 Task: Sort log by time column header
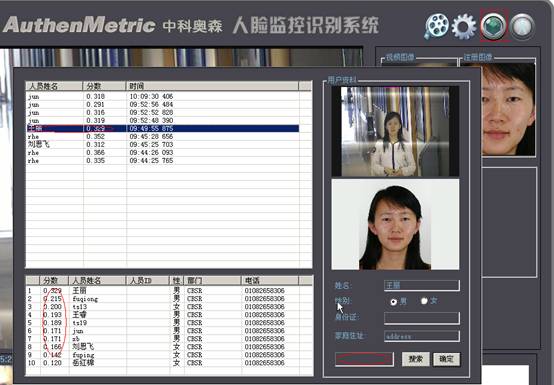pos(212,86)
